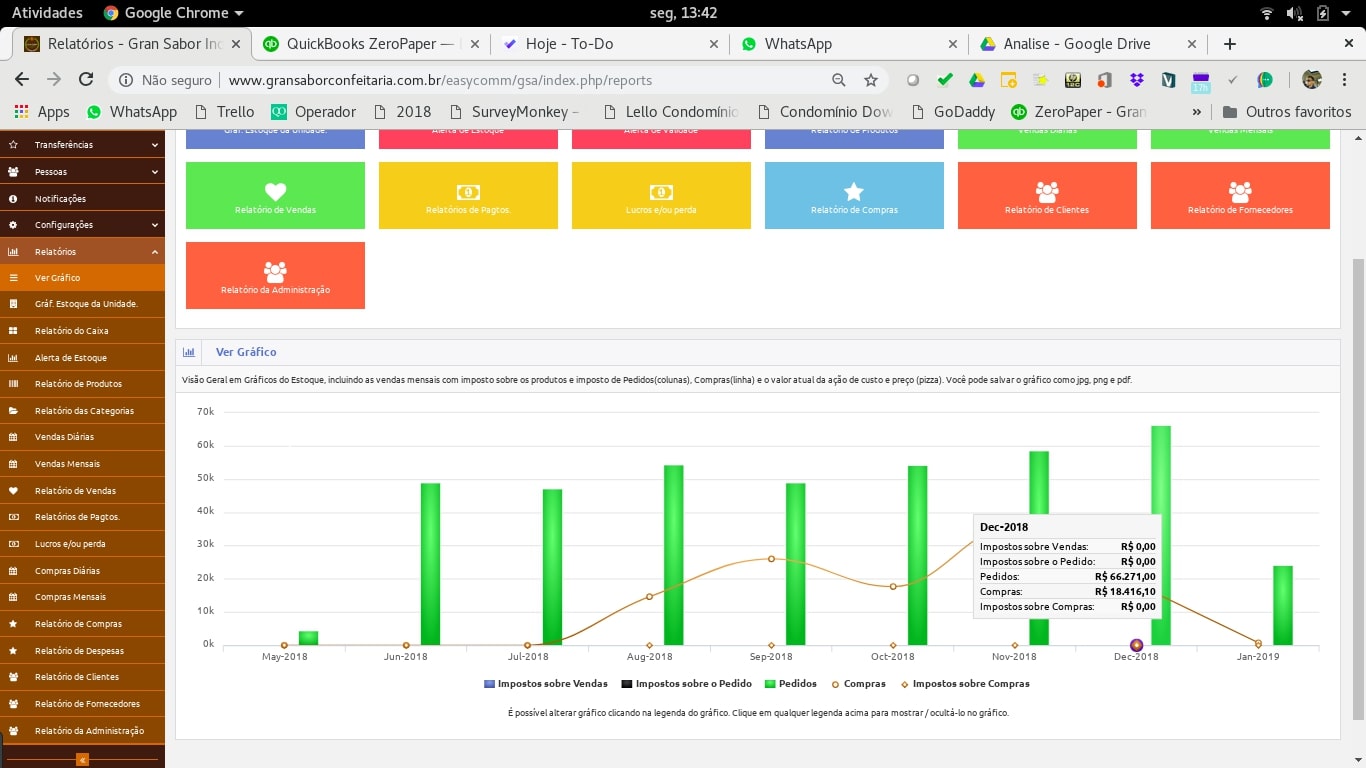Bookmark page with the star icon in address bar
This screenshot has height=768, width=1366.
[x=871, y=80]
